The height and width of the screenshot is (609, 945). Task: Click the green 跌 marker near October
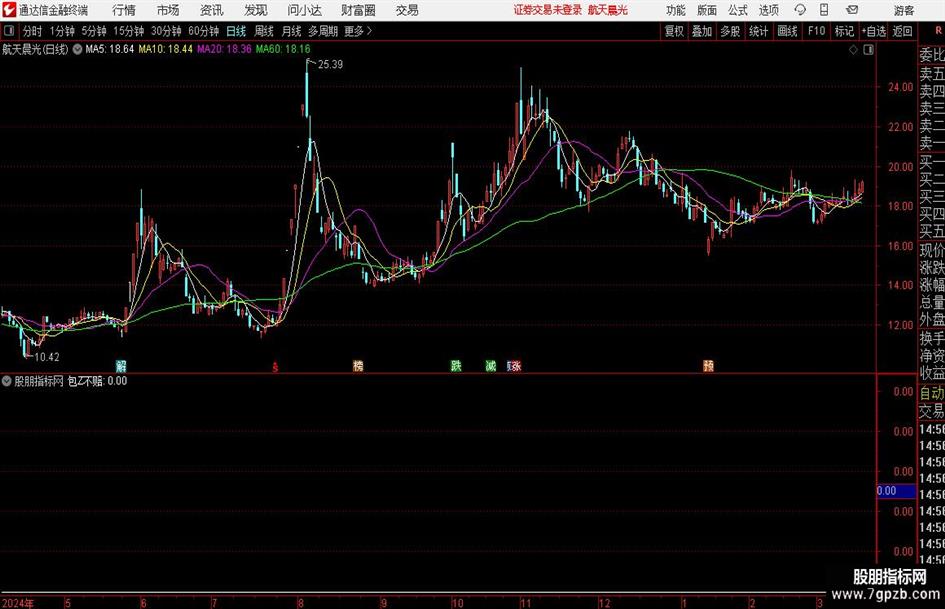click(x=456, y=365)
